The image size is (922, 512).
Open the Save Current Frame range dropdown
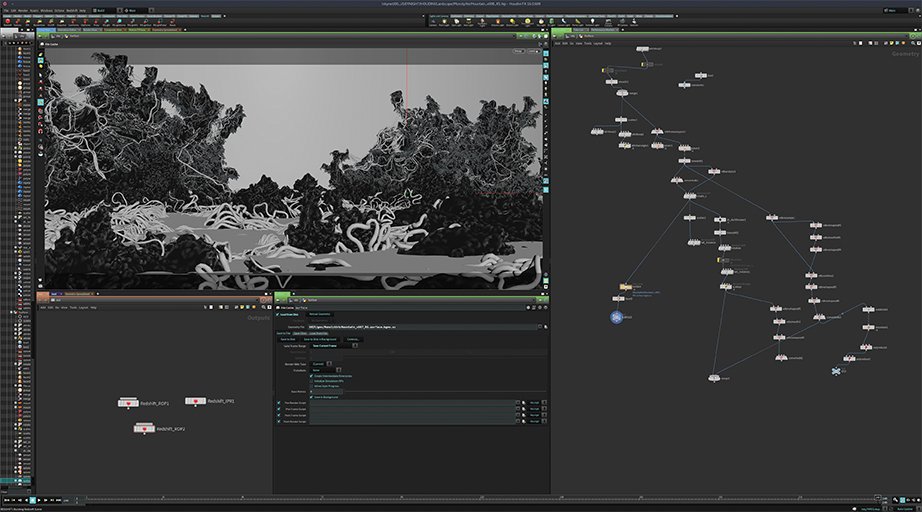[333, 346]
